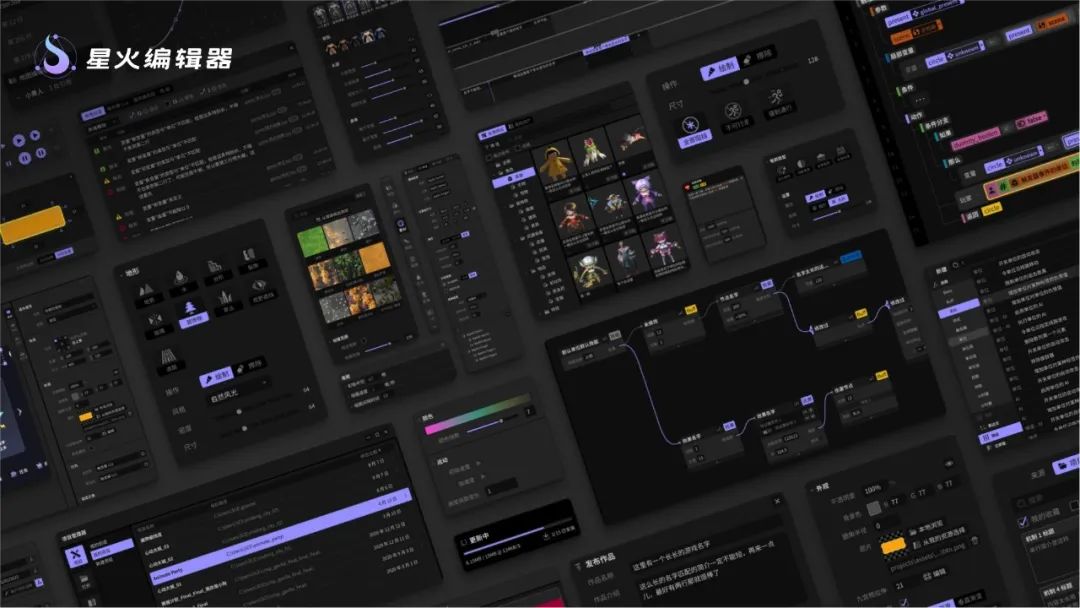Click the 更新中 progress bar
1080x608 pixels.
click(x=518, y=535)
